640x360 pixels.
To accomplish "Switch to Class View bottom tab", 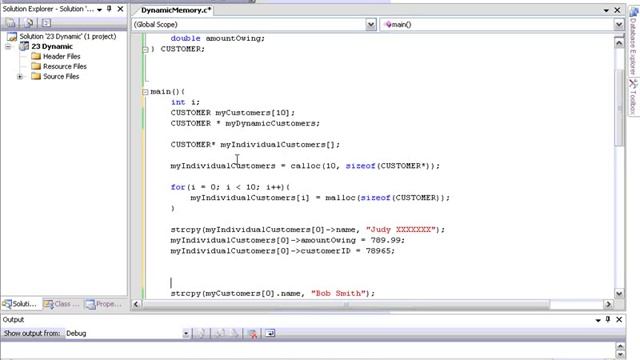I will coord(62,304).
